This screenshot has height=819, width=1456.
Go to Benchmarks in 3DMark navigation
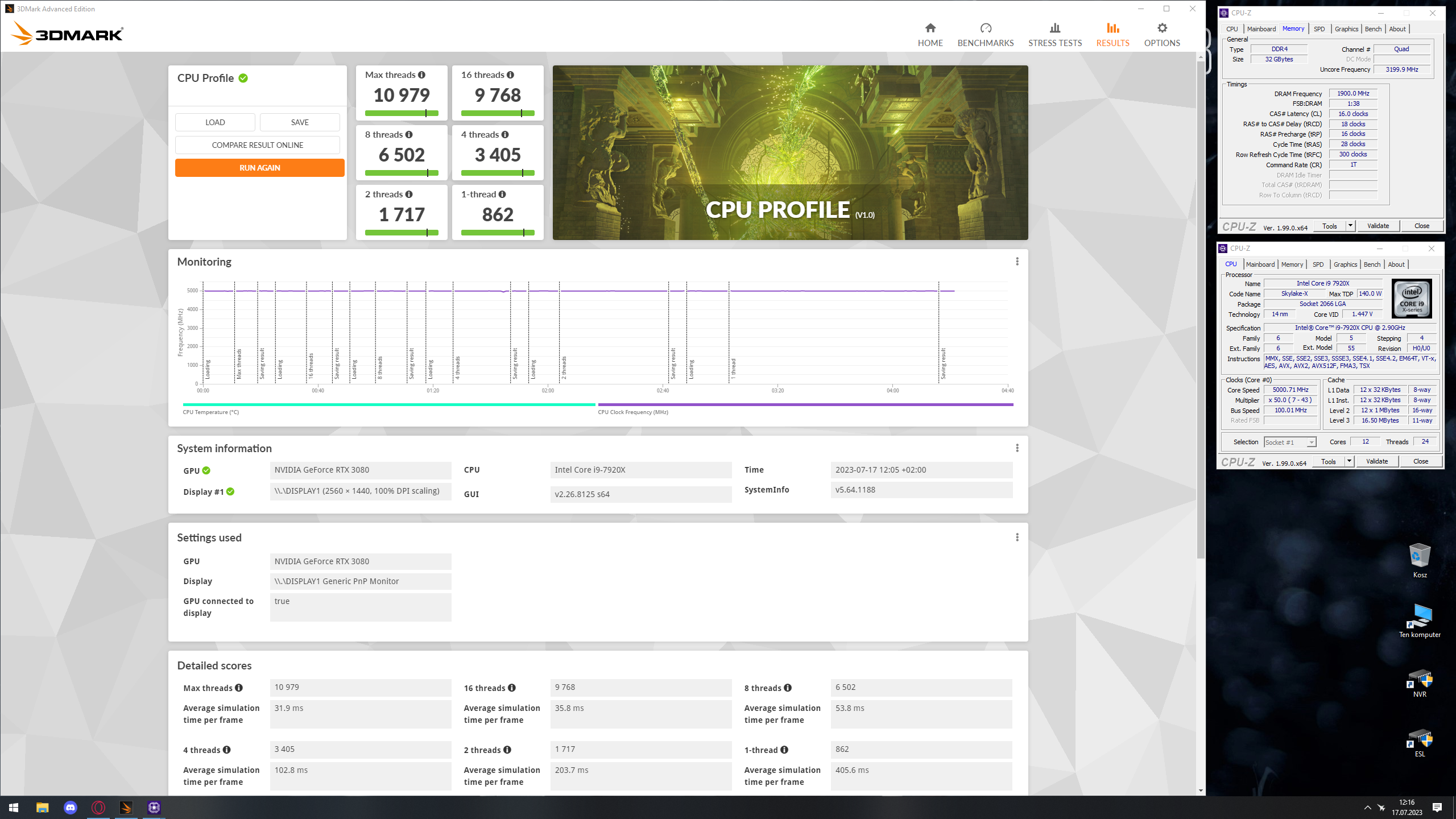click(986, 35)
